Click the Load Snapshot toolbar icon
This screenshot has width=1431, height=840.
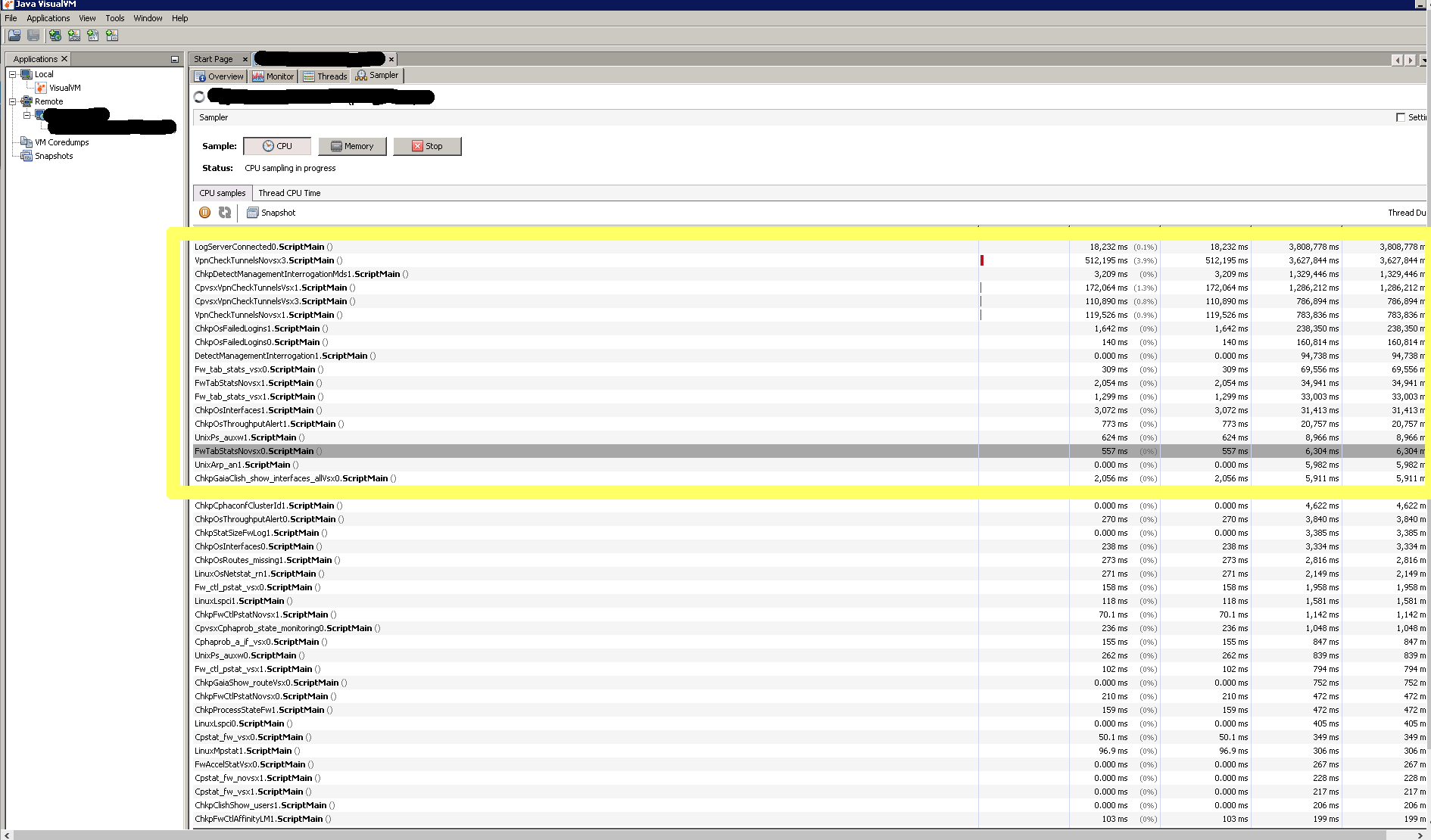[x=14, y=36]
